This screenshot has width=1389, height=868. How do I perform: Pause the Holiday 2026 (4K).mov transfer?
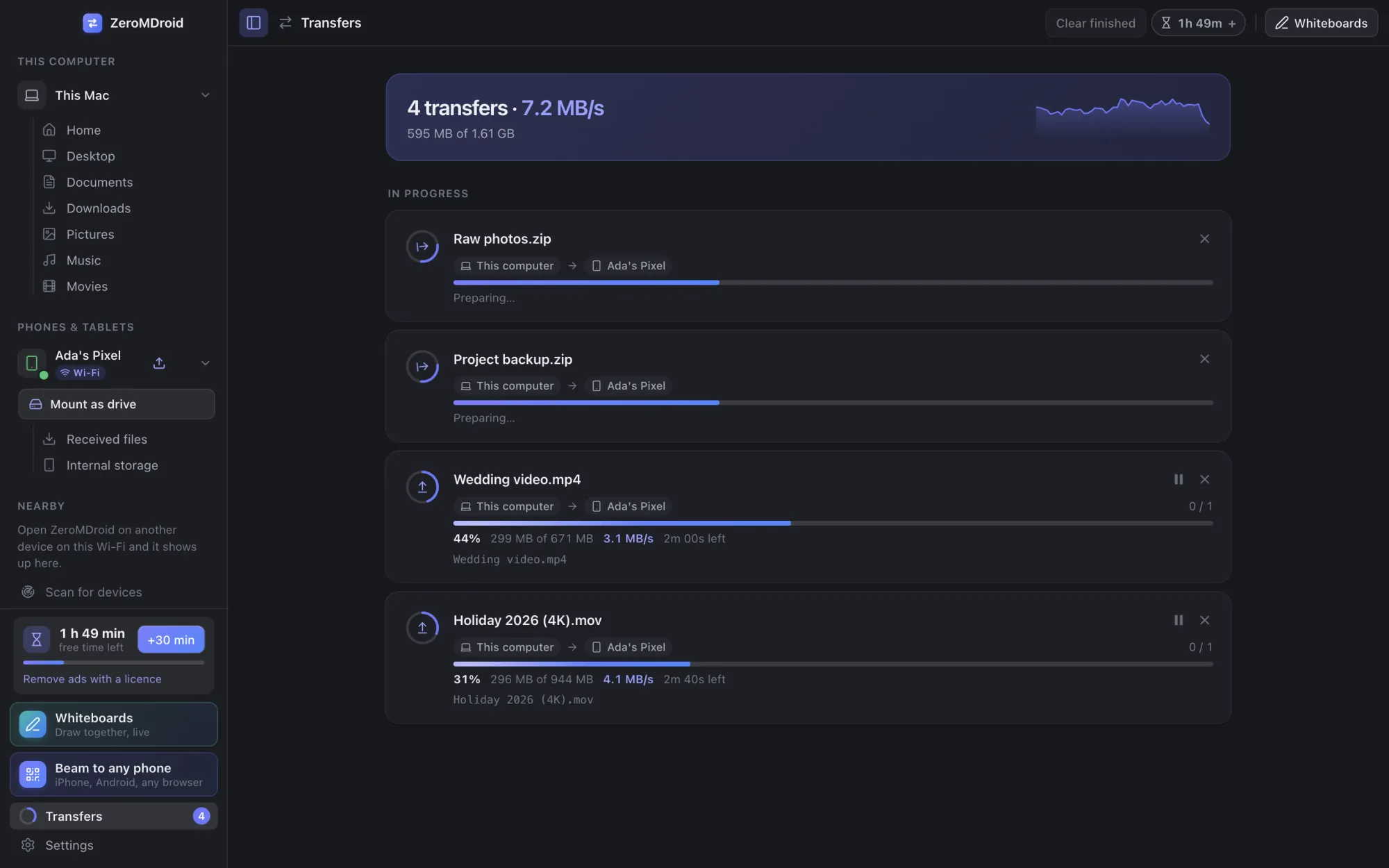point(1179,620)
